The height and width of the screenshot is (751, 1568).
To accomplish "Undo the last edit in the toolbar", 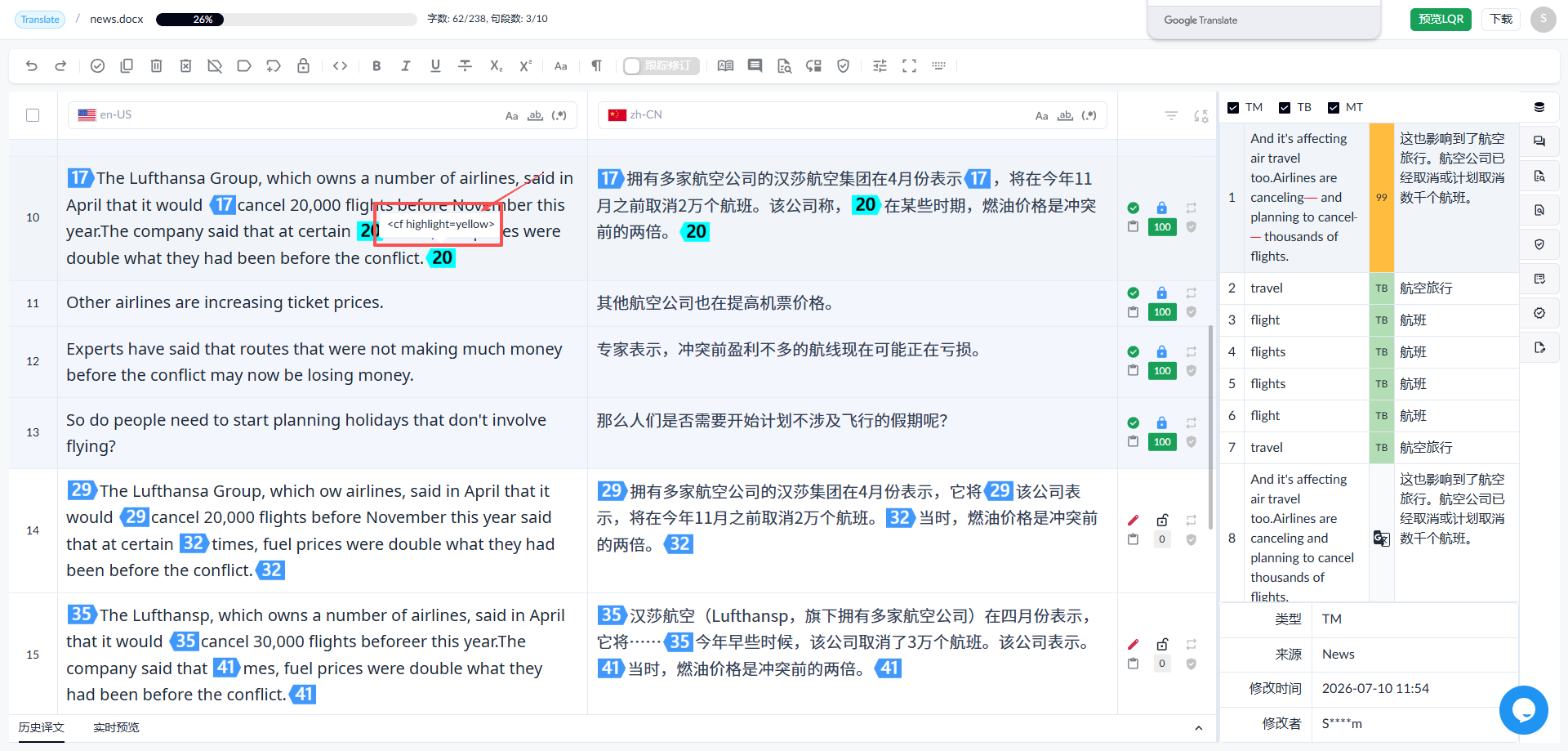I will coord(32,66).
